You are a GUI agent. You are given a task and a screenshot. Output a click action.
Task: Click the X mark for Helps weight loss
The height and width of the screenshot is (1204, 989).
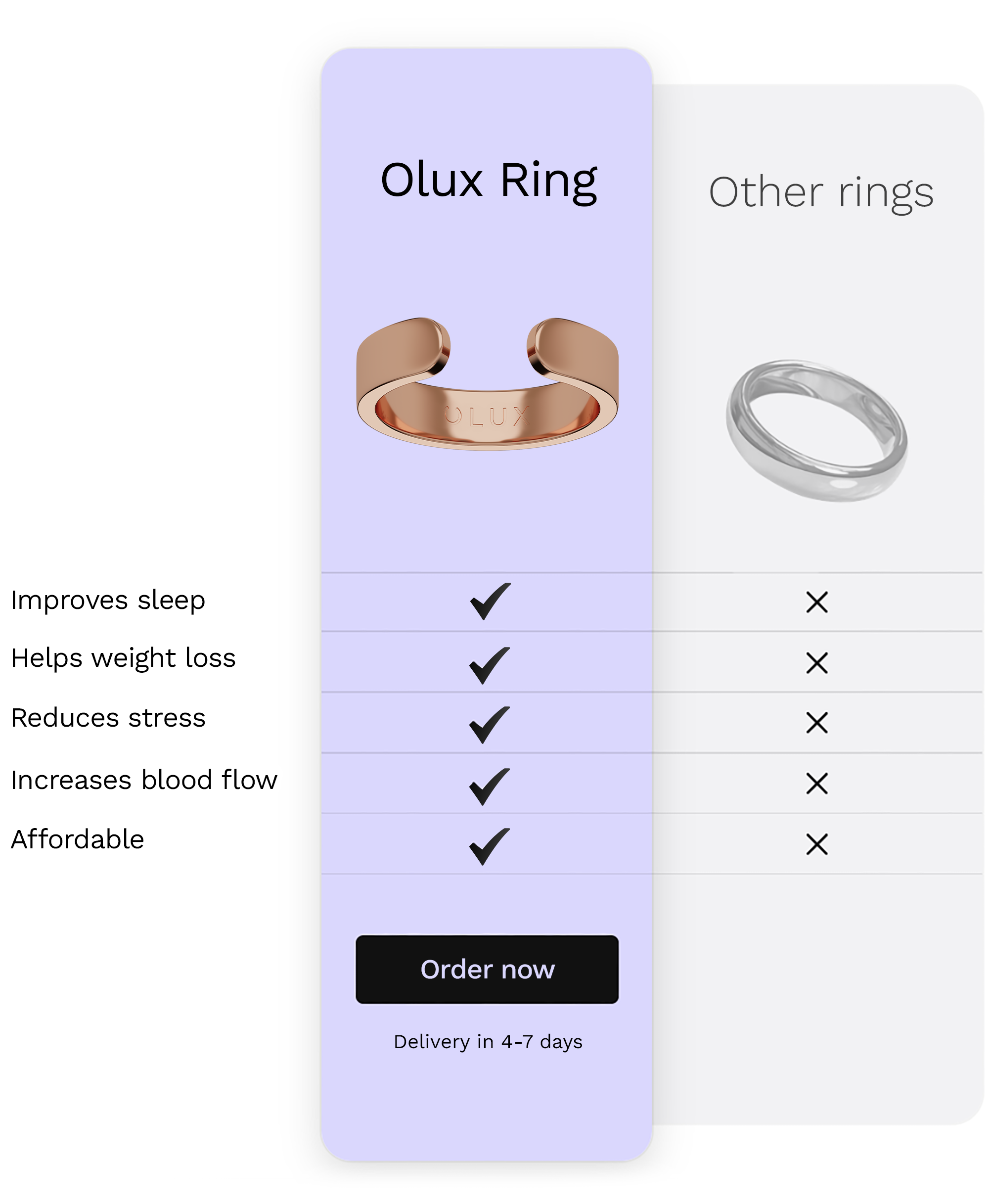816,663
